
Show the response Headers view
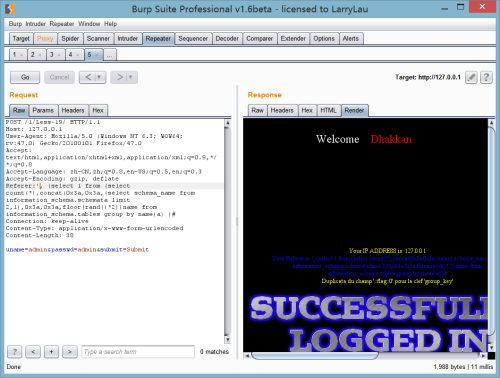[282, 110]
